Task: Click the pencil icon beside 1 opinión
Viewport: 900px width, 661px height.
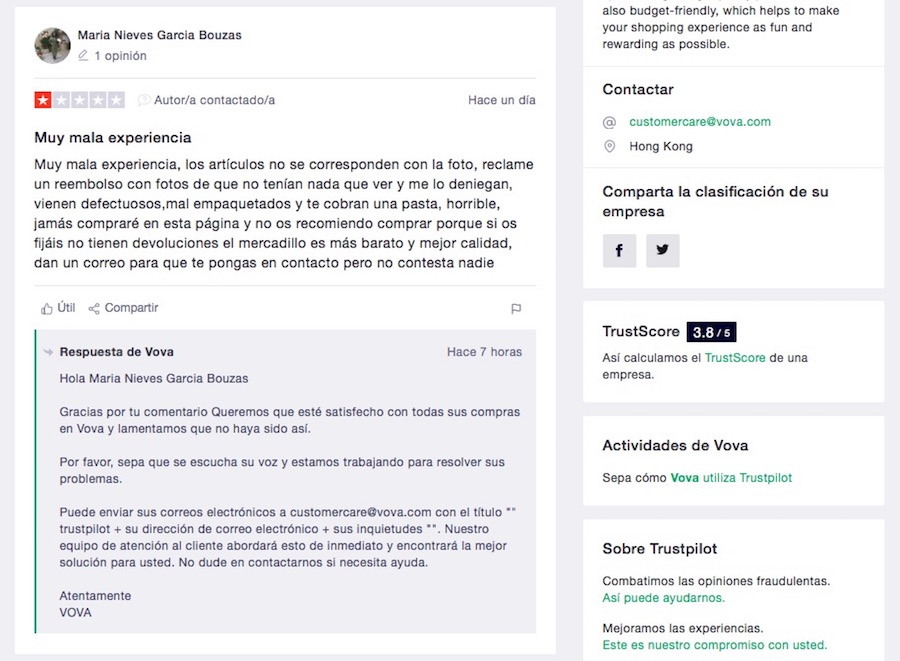Action: click(83, 56)
